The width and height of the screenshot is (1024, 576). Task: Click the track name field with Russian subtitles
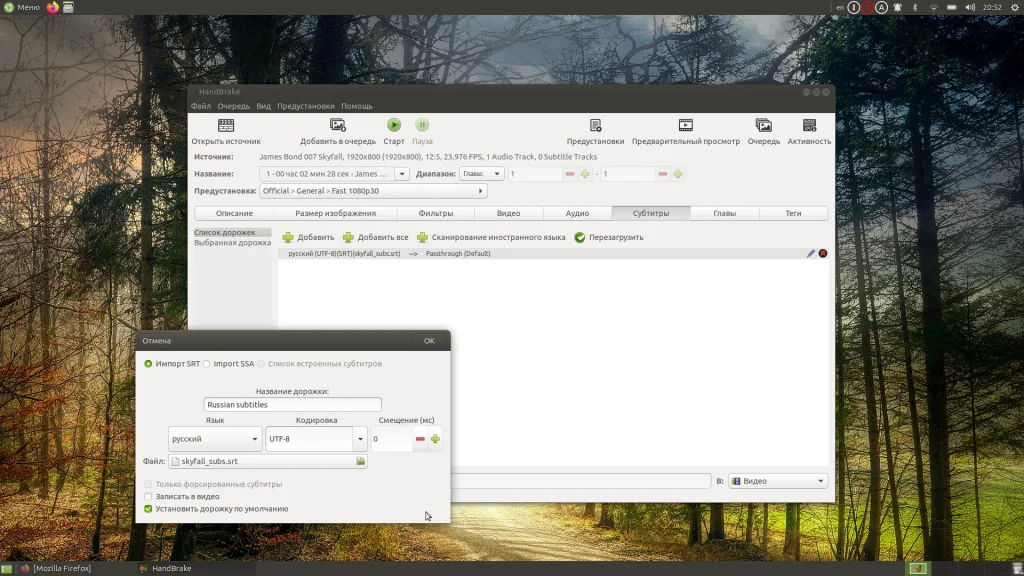292,405
